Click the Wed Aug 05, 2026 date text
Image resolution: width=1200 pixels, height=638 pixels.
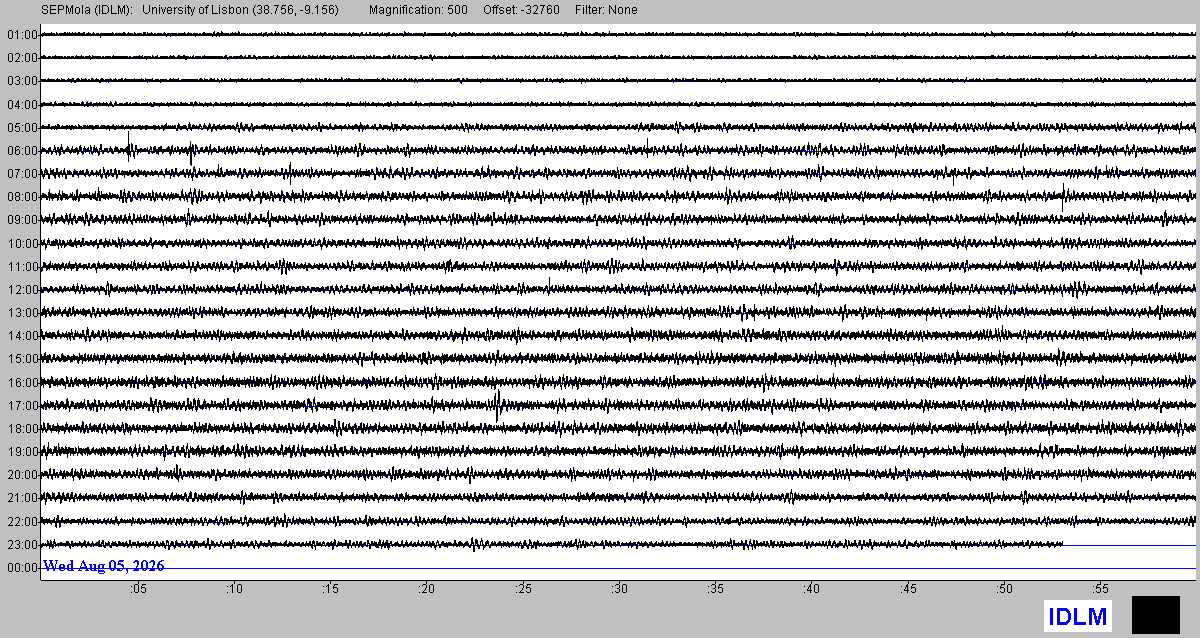point(104,566)
